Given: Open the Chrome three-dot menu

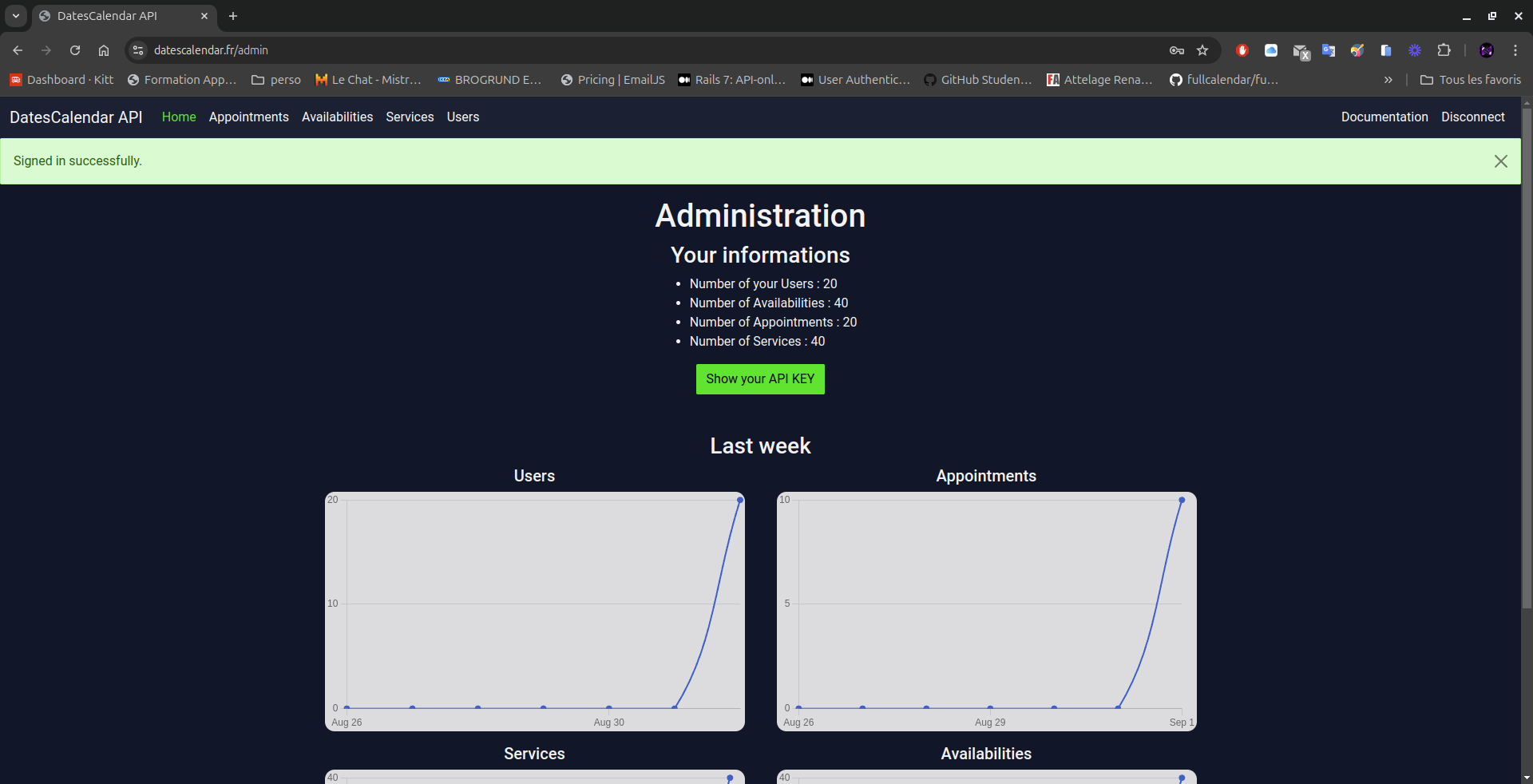Looking at the screenshot, I should [x=1515, y=50].
